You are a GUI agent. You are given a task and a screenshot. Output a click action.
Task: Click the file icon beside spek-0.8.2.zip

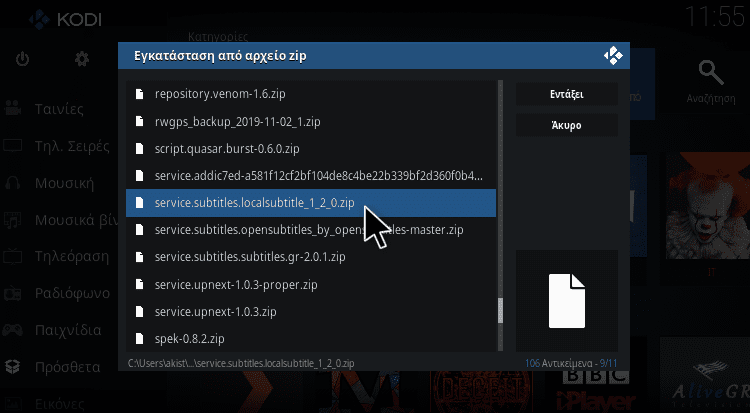pos(140,339)
